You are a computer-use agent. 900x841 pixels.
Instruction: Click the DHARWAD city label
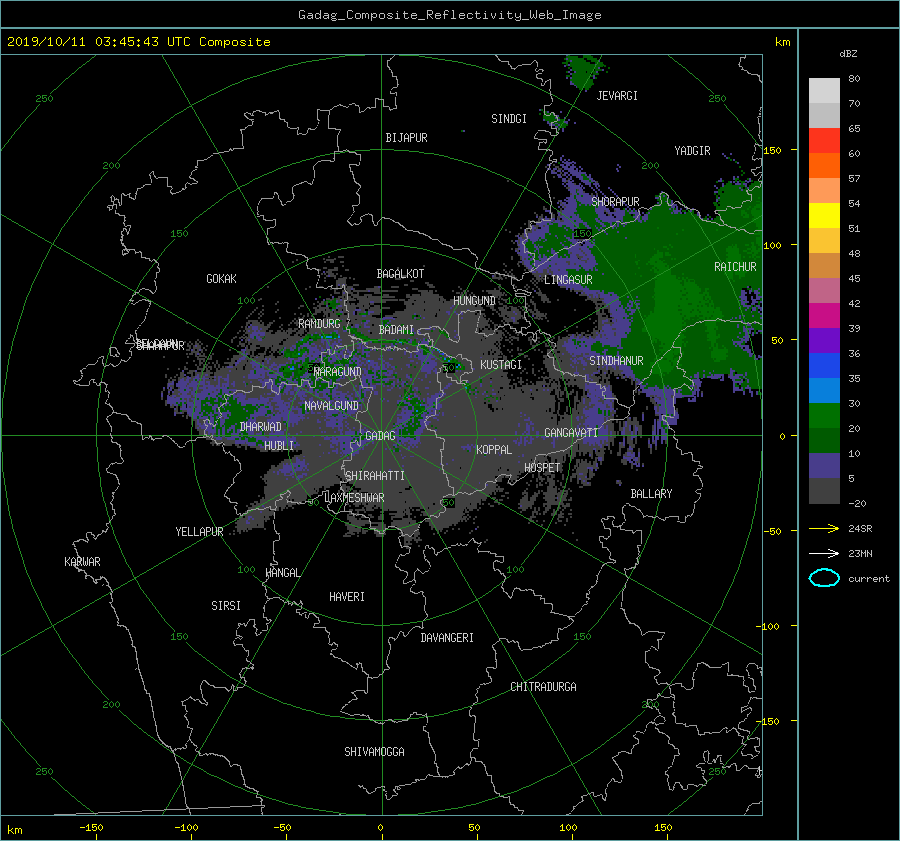point(261,427)
